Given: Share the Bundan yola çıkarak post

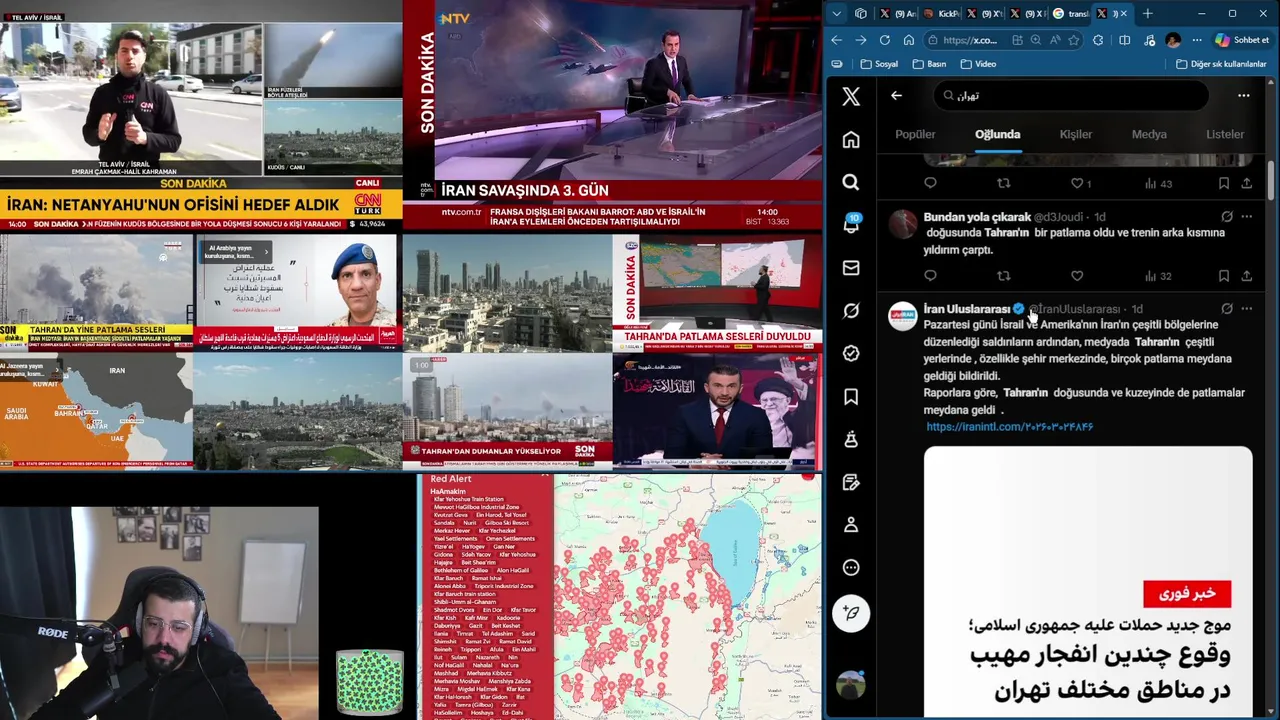Looking at the screenshot, I should pos(1247,276).
